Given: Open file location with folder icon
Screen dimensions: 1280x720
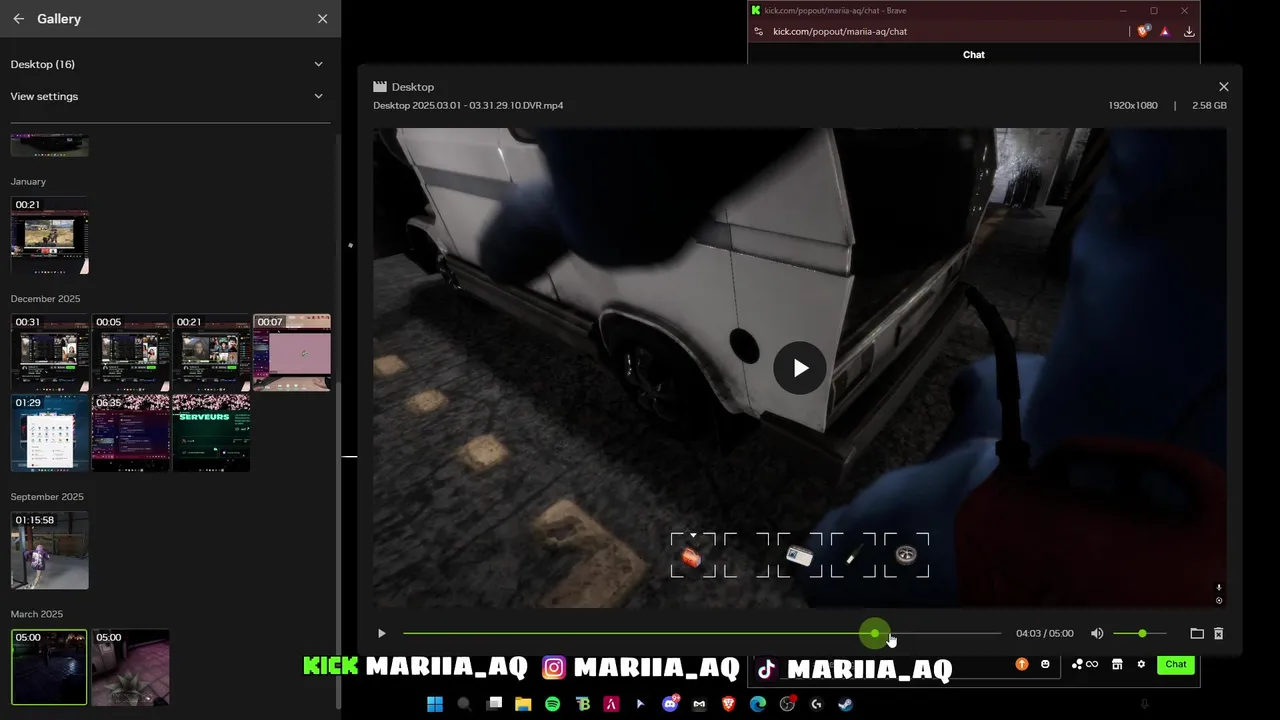Looking at the screenshot, I should (1197, 633).
